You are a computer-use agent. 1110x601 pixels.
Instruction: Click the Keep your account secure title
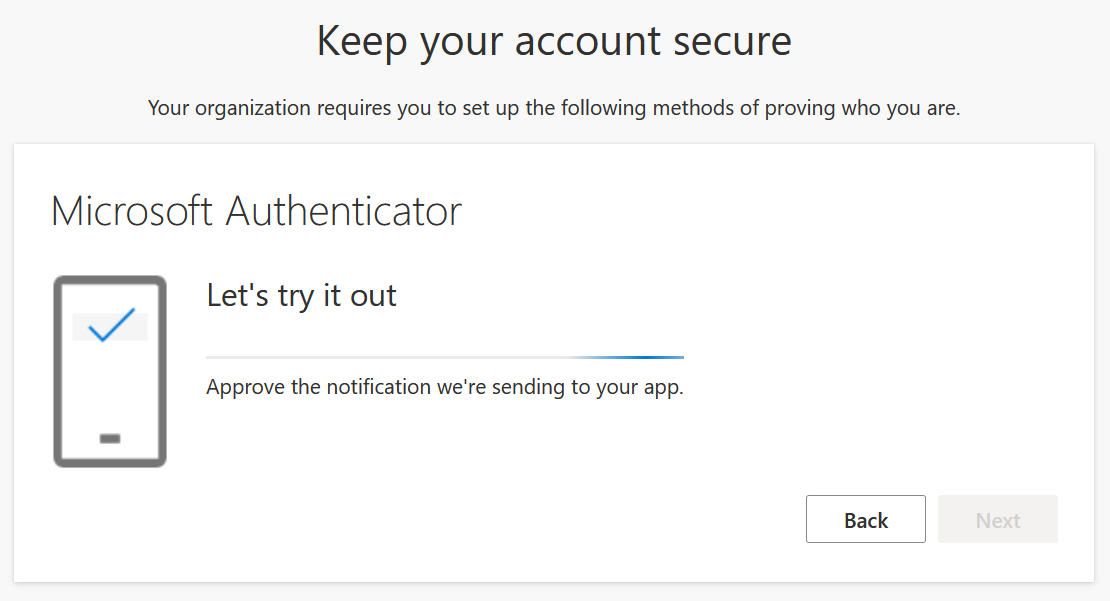[x=554, y=41]
